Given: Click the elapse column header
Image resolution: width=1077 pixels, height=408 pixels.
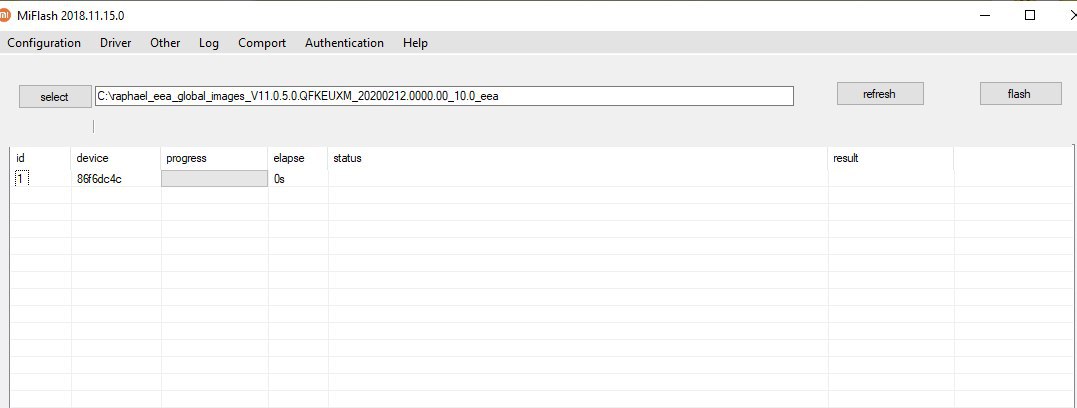Looking at the screenshot, I should [x=298, y=158].
